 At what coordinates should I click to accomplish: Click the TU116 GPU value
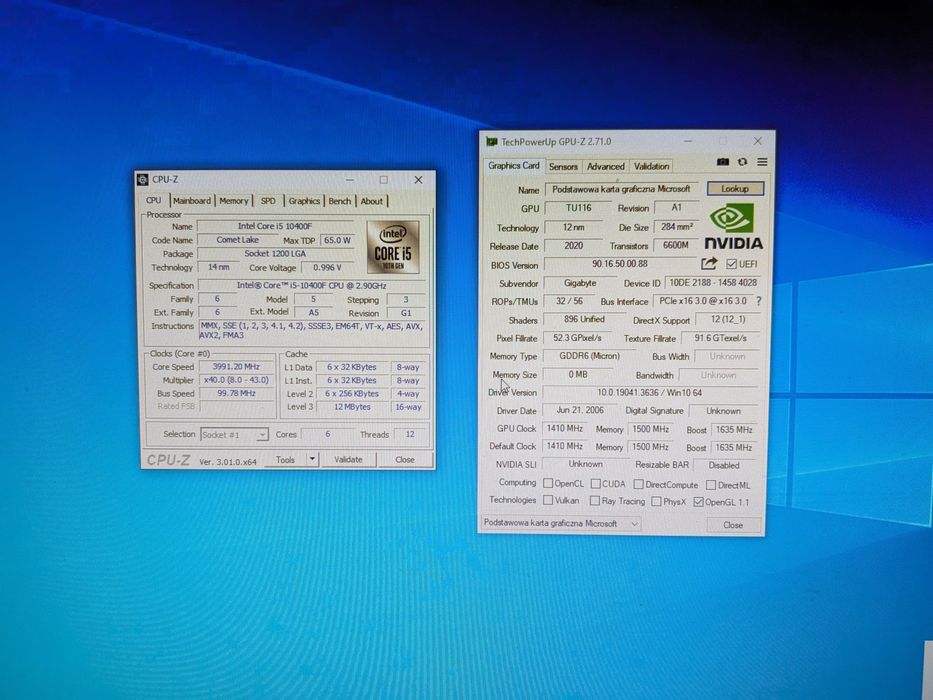579,208
